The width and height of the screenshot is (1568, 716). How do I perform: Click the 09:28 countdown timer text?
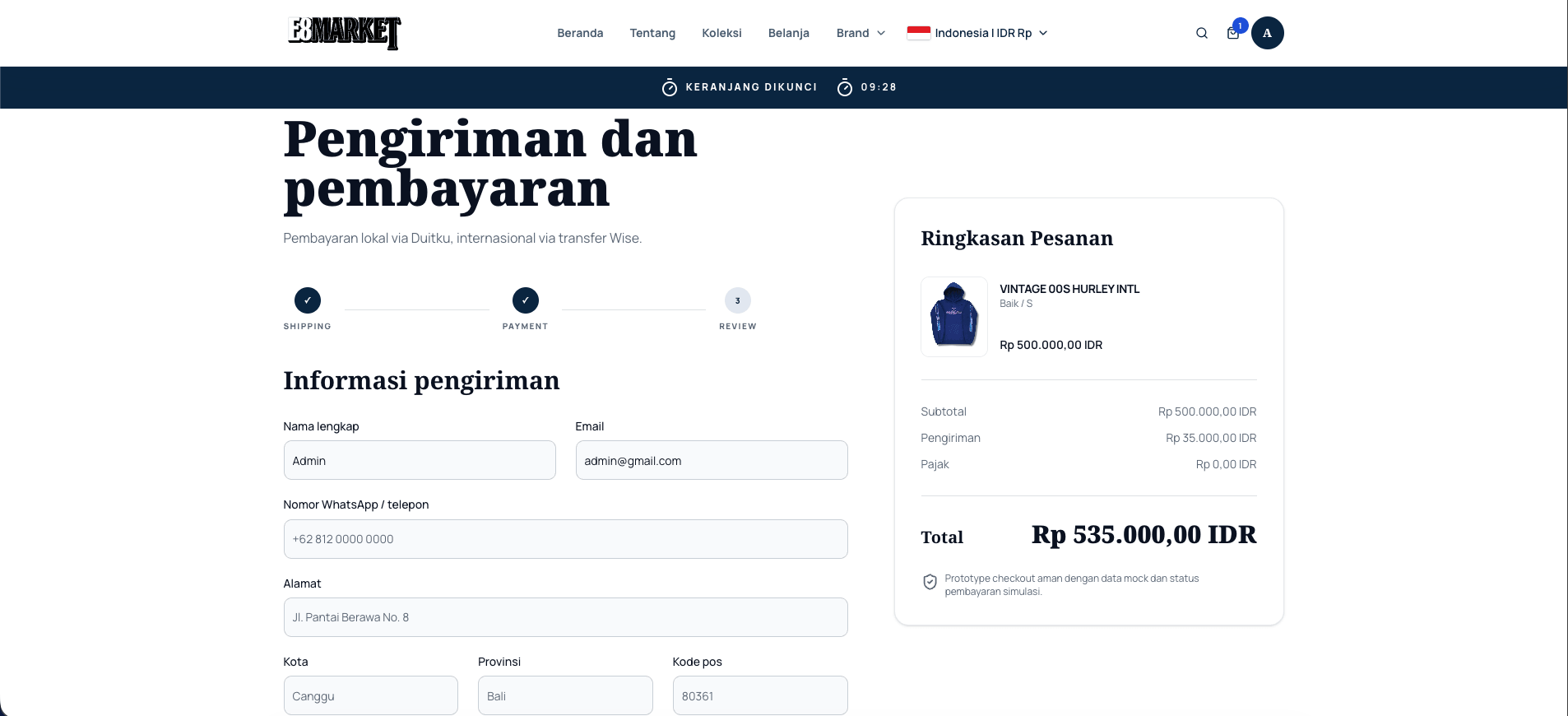[x=879, y=87]
